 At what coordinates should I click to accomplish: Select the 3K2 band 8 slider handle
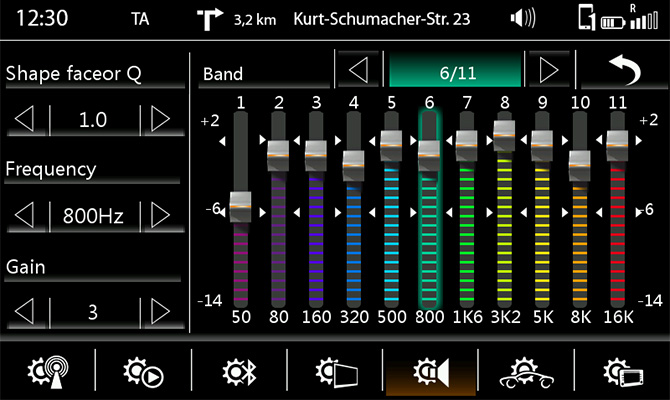pyautogui.click(x=504, y=136)
